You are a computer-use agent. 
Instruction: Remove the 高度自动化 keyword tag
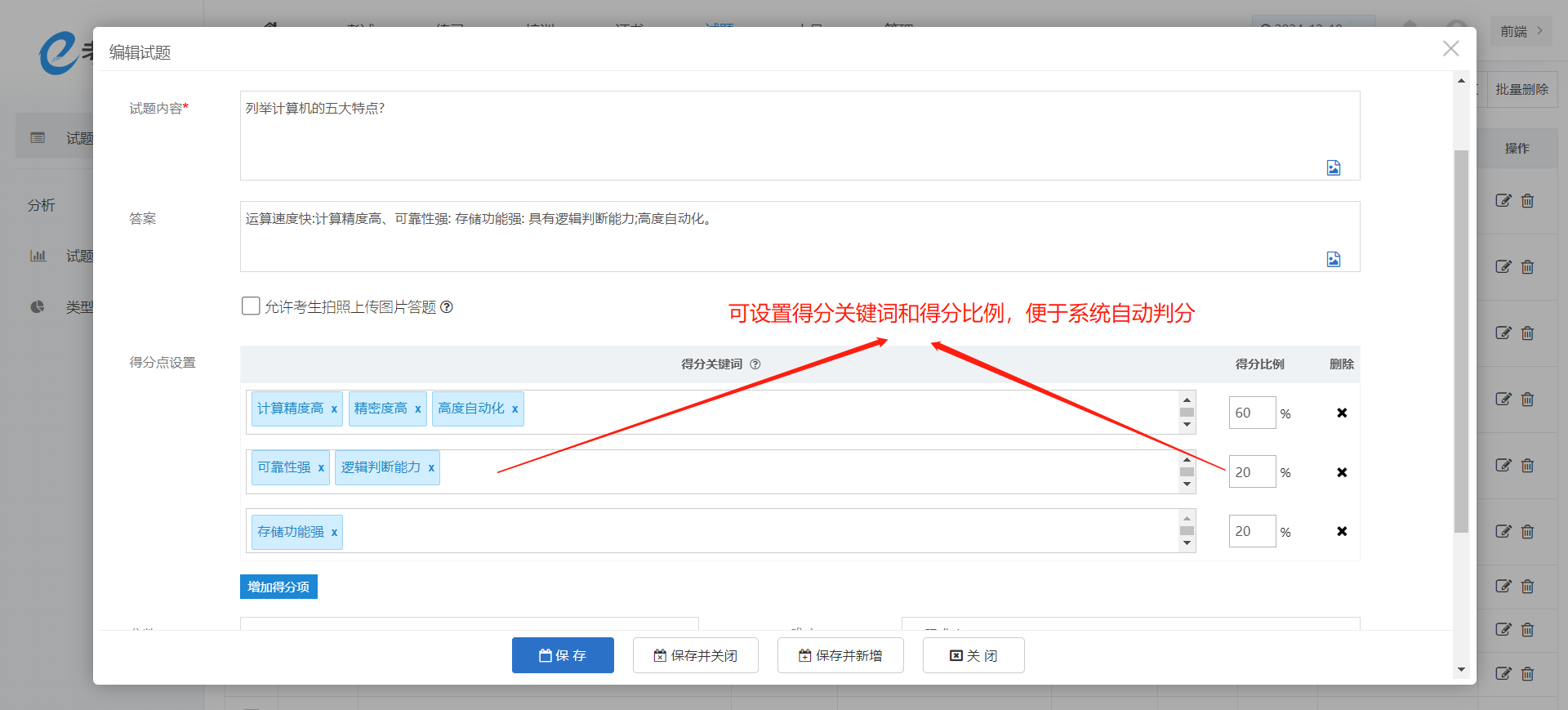514,409
